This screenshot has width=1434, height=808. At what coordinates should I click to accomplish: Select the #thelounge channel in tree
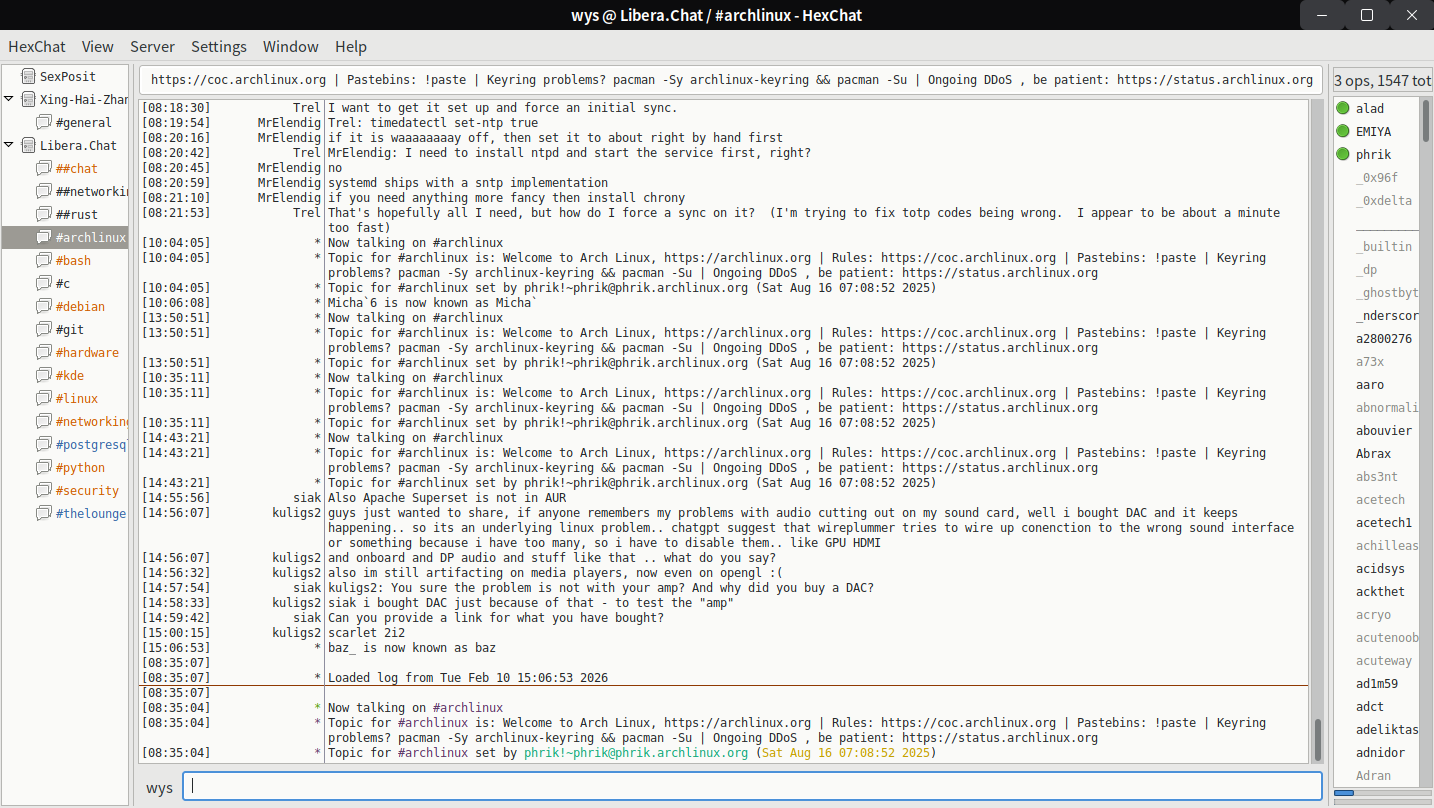[90, 514]
